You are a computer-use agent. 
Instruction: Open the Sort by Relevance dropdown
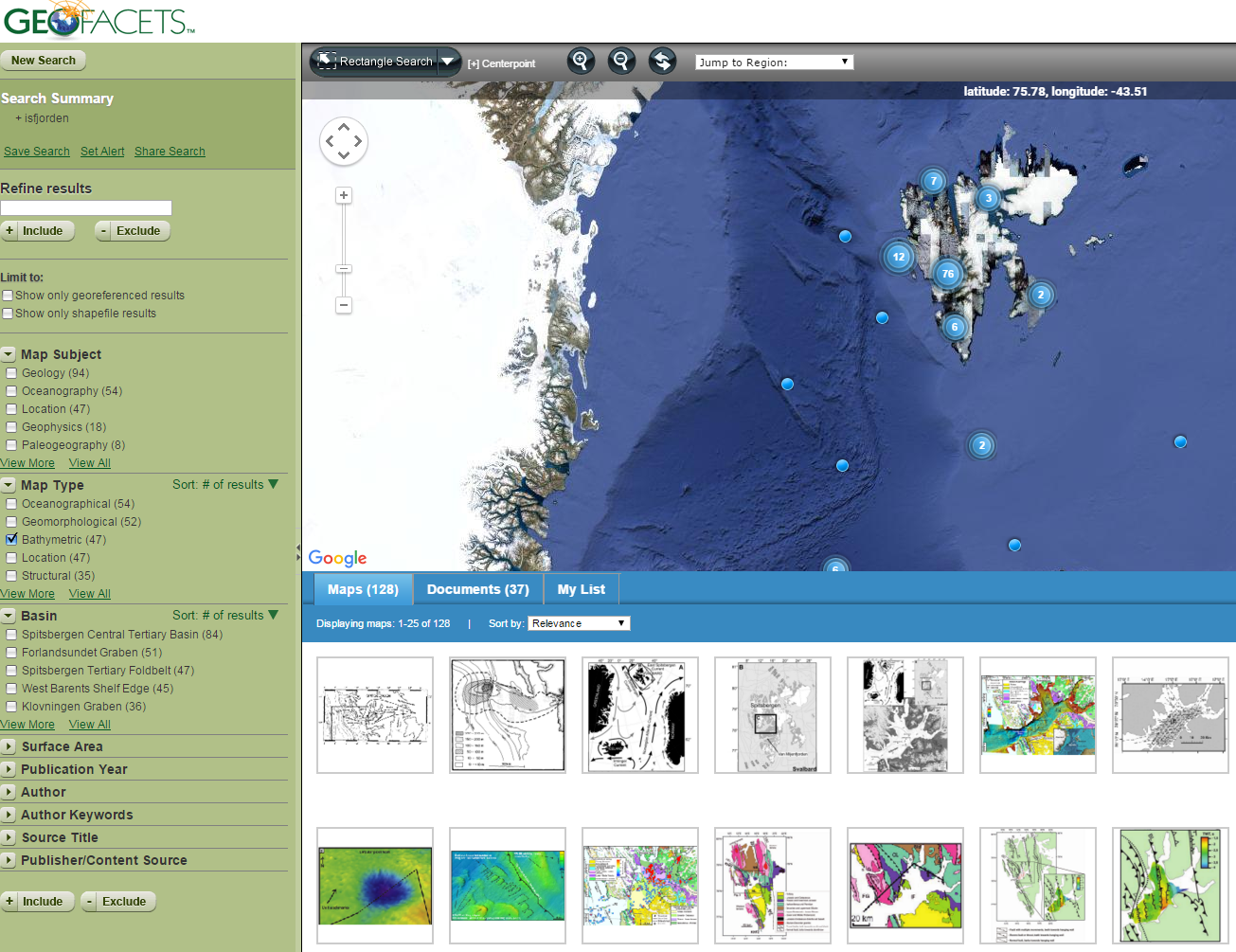click(579, 623)
